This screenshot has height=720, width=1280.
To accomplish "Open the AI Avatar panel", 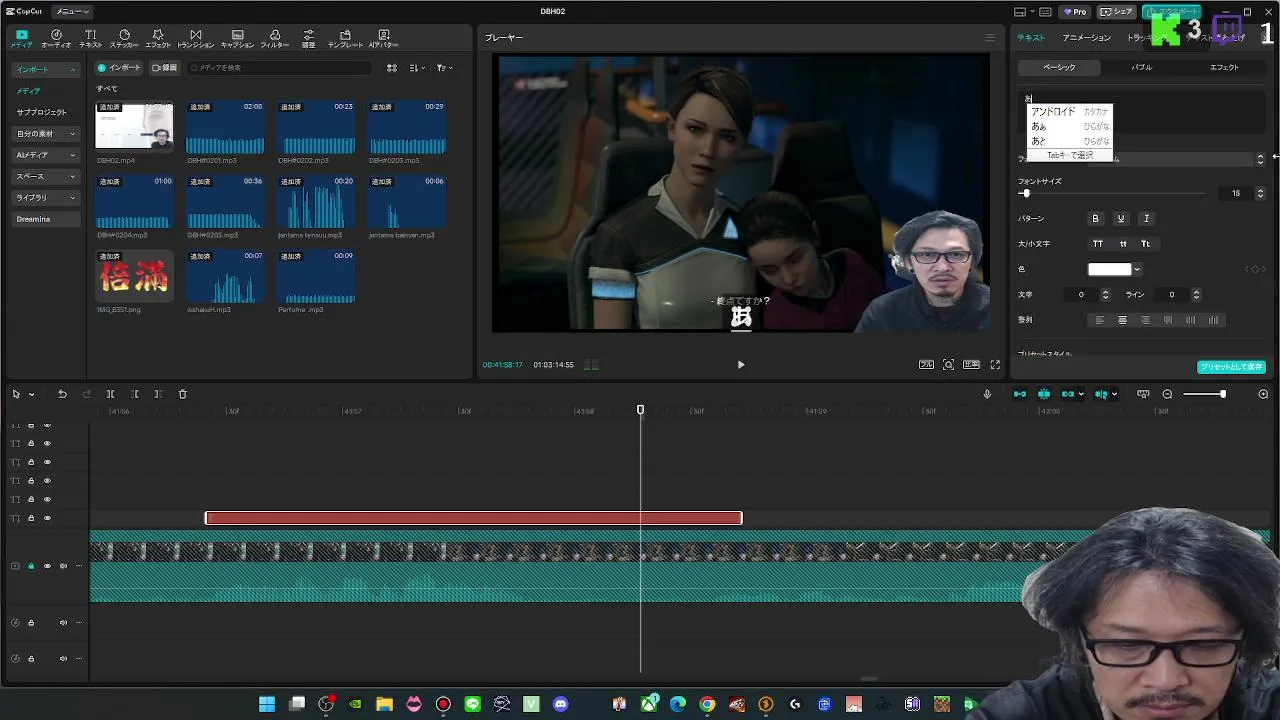I will [383, 38].
